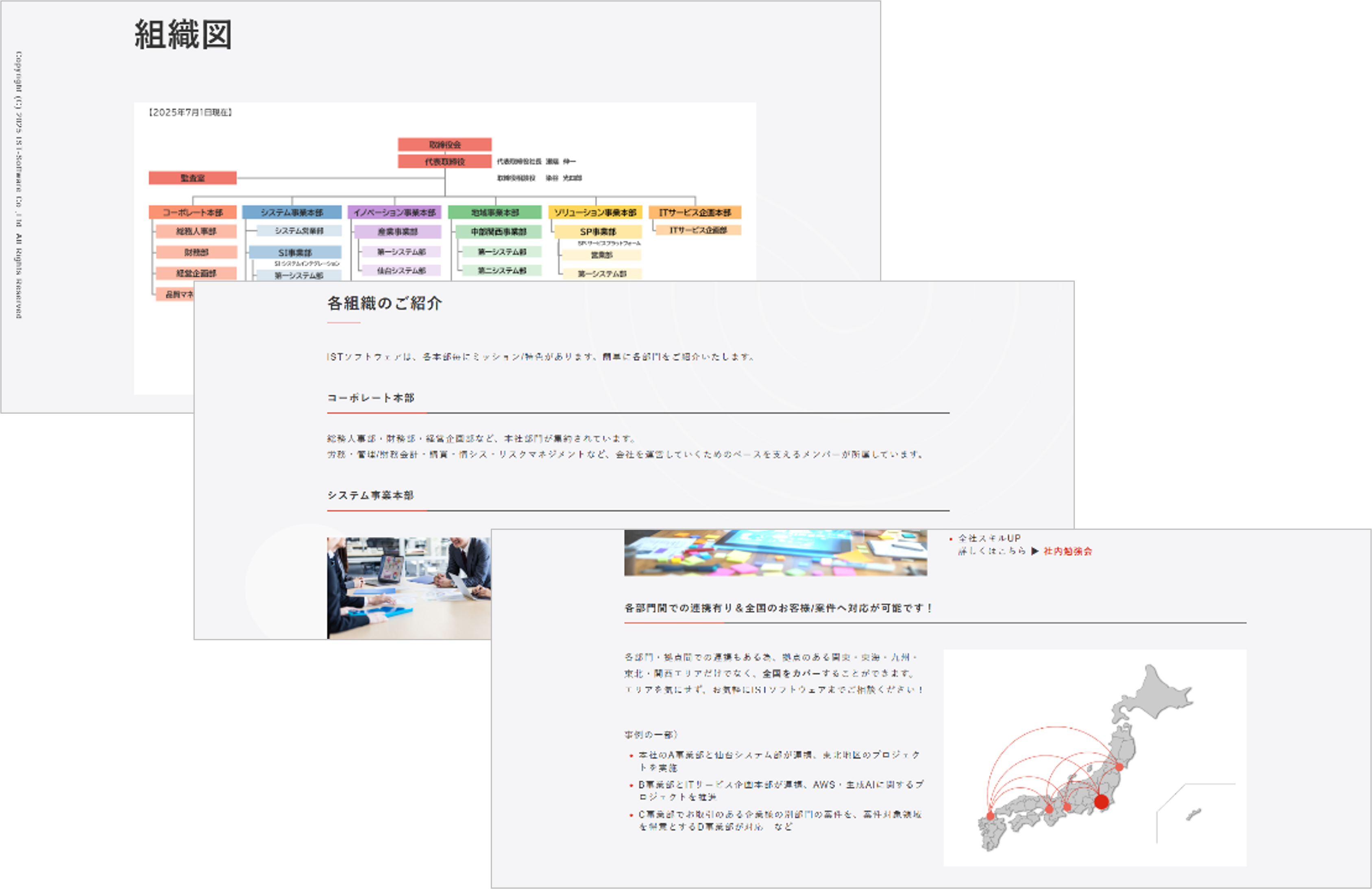Click the 代表取締役 box

coord(444,161)
